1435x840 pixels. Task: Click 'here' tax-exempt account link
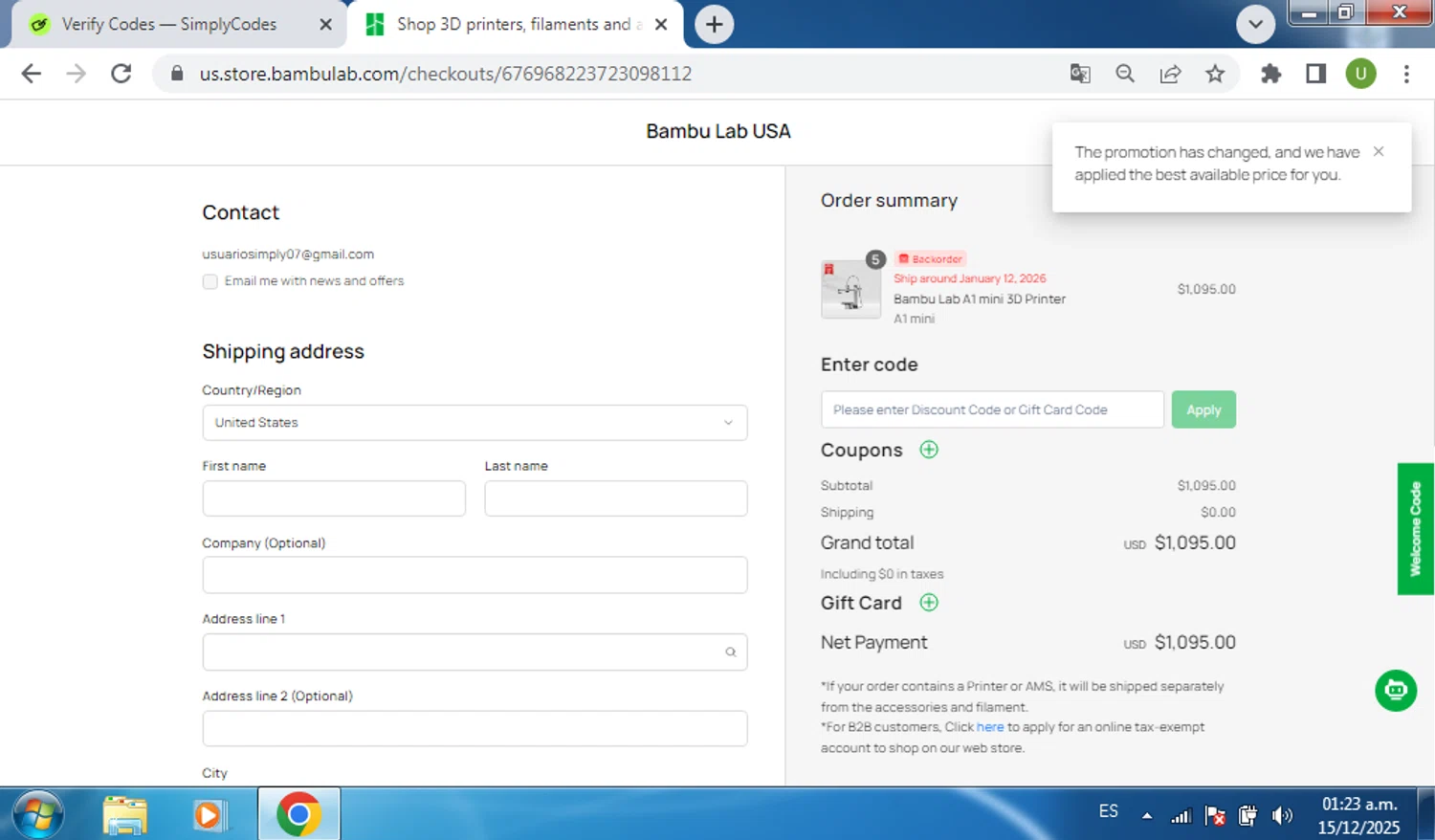990,727
